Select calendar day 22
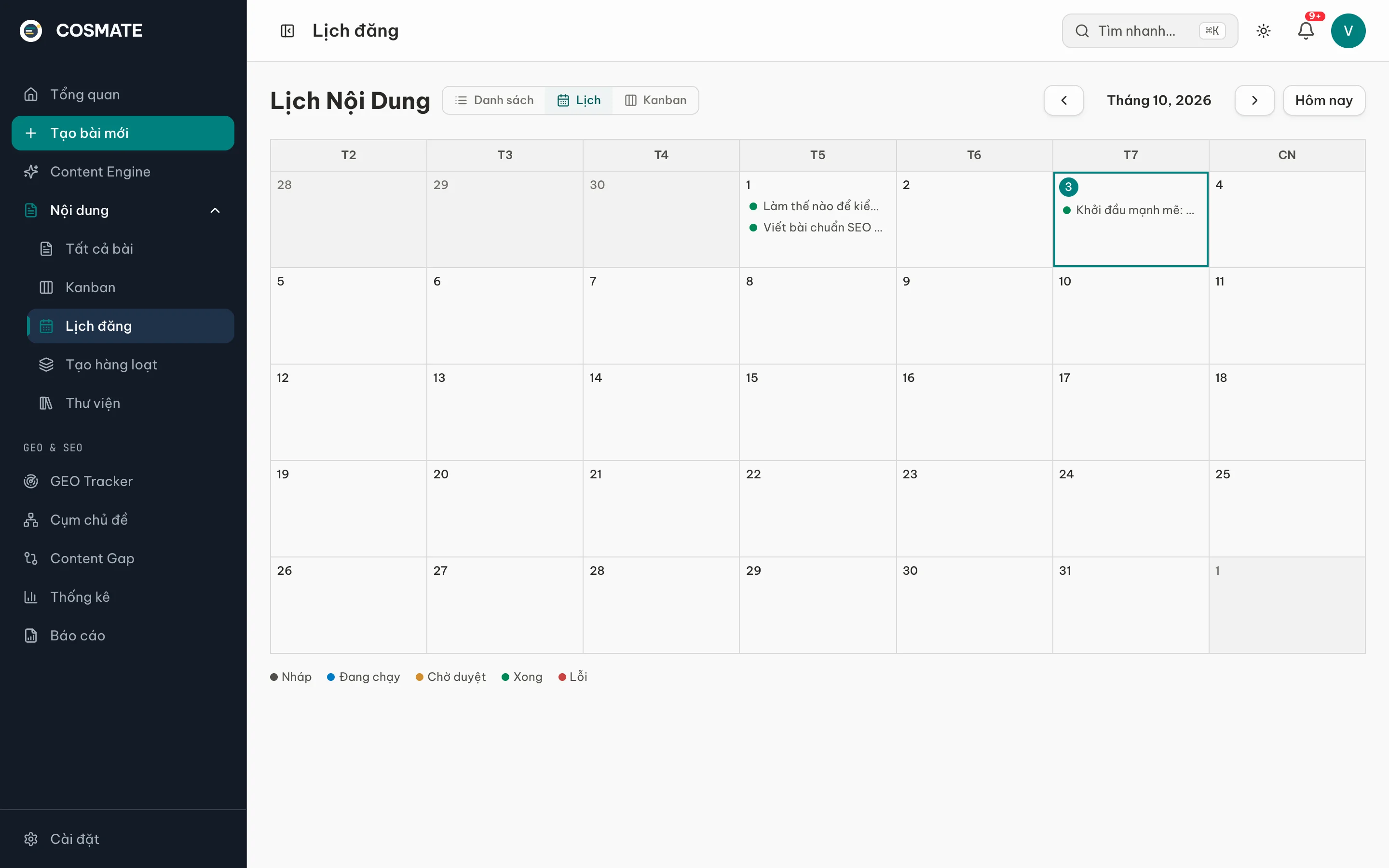 click(x=817, y=509)
